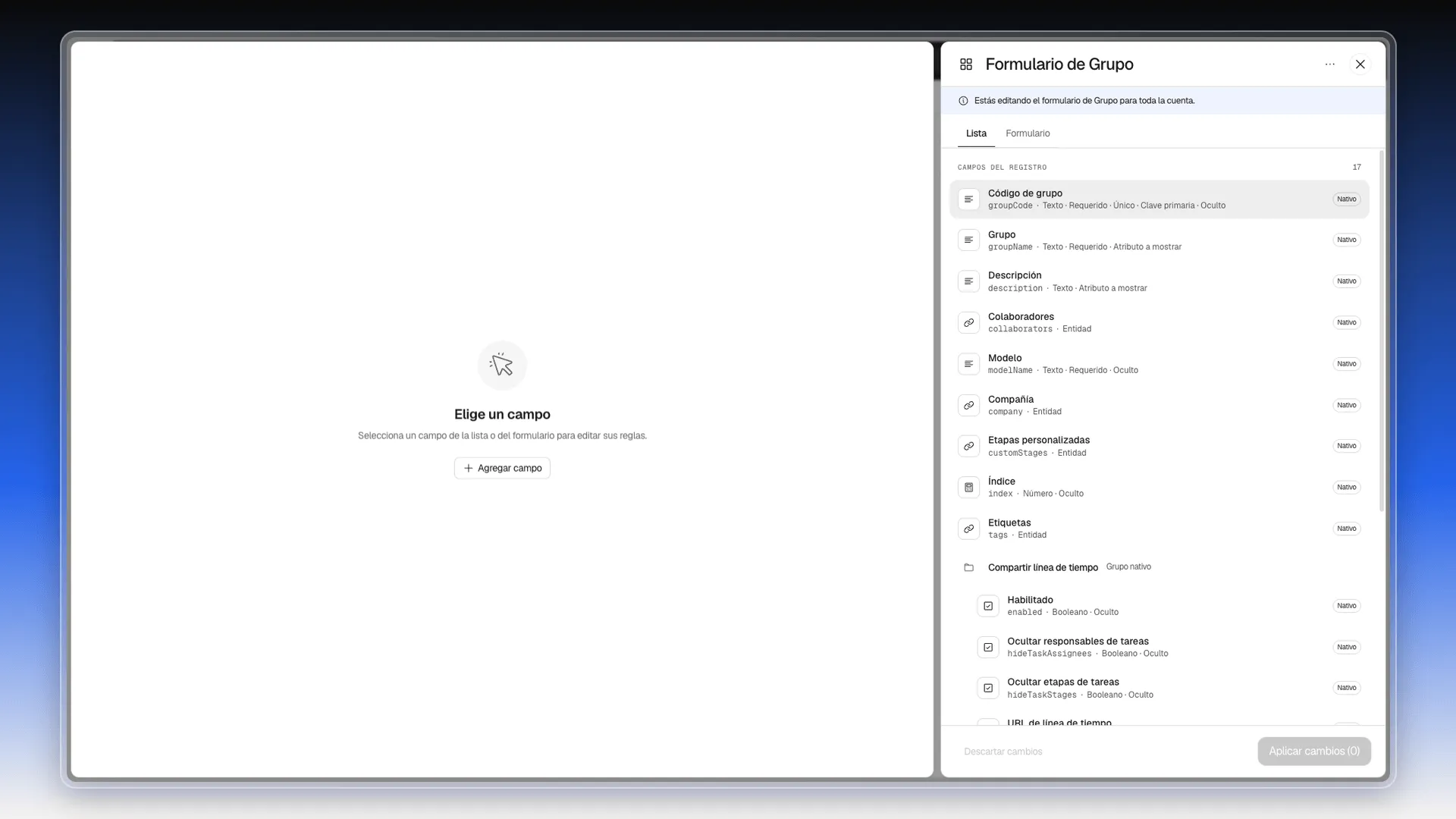Viewport: 1456px width, 819px height.
Task: Click the field list vertical scrollbar
Action: click(x=1382, y=331)
